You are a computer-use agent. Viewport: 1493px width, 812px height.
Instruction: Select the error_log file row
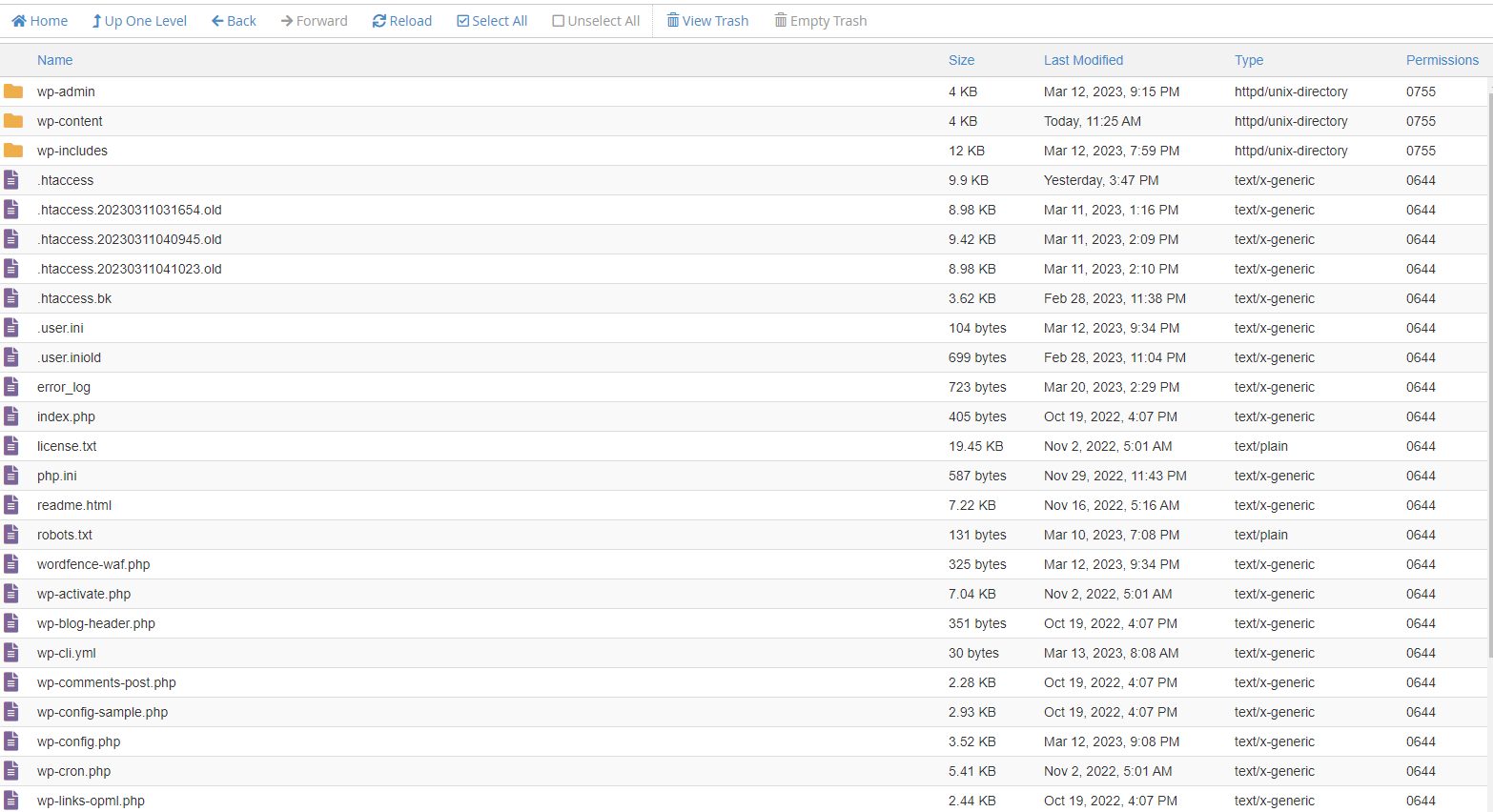[477, 387]
